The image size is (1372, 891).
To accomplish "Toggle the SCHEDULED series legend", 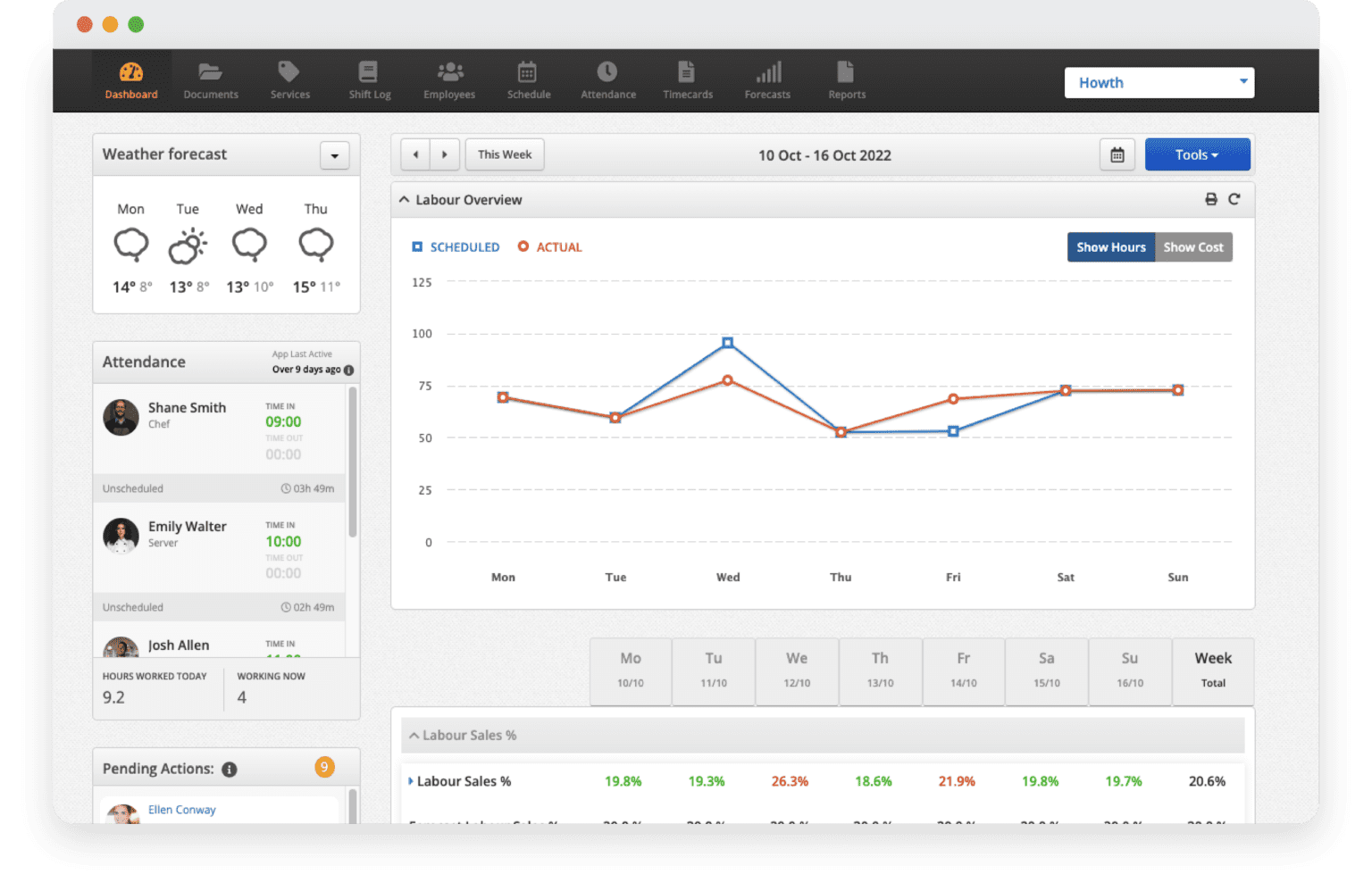I will coord(456,246).
